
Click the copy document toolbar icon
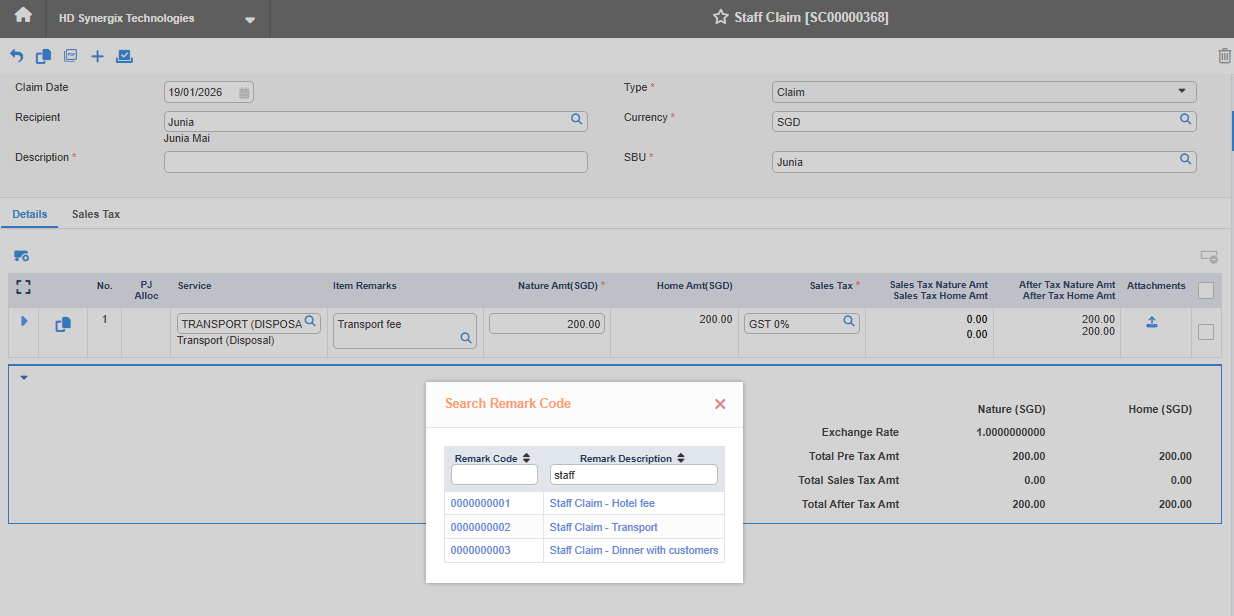click(43, 56)
